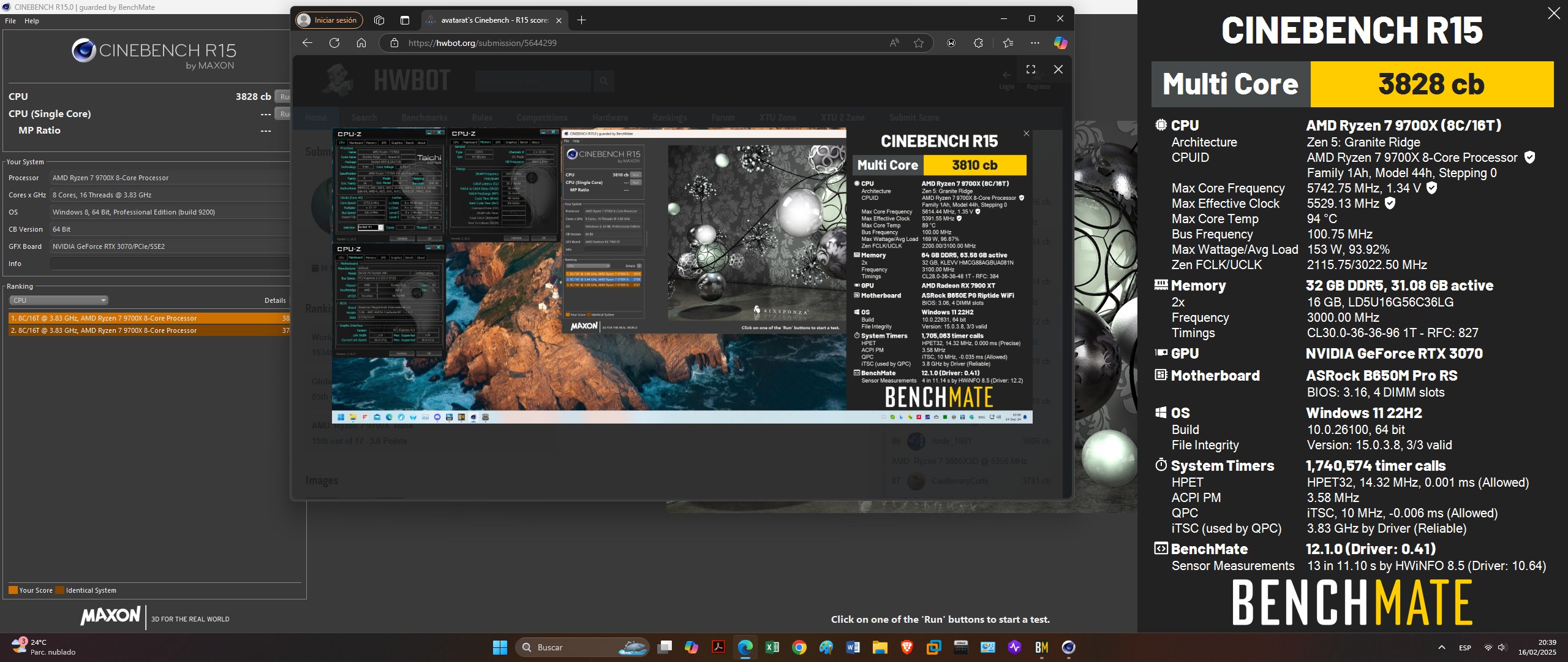
Task: Click the Maxon logo in Cinebench
Action: click(111, 615)
